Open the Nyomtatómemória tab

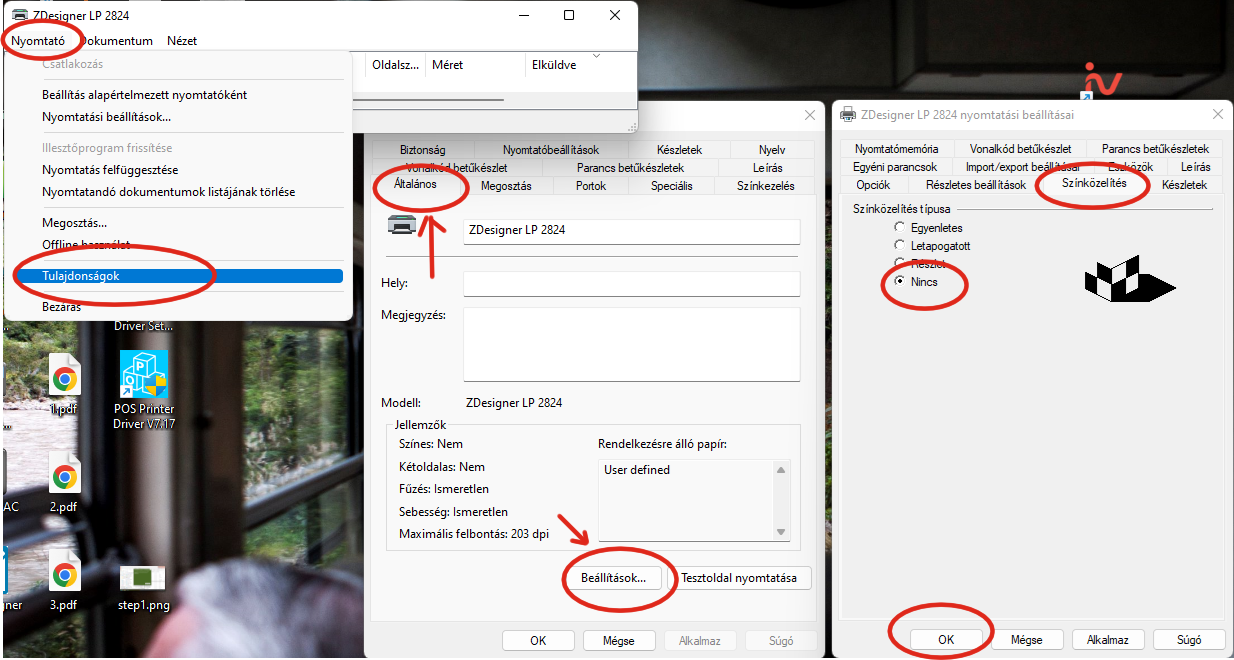[895, 149]
